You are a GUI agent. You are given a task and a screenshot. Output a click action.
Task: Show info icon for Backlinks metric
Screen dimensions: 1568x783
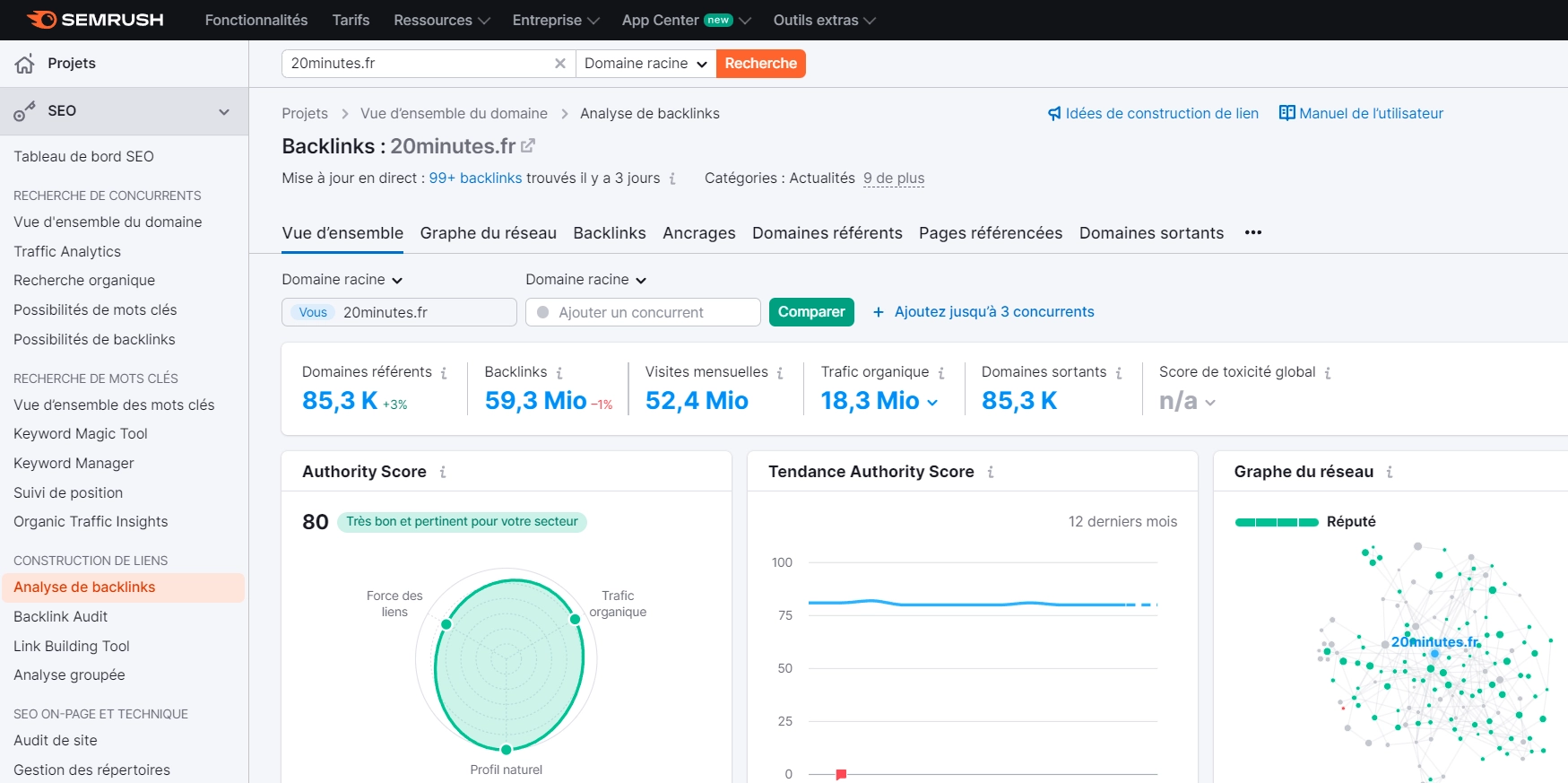point(559,372)
